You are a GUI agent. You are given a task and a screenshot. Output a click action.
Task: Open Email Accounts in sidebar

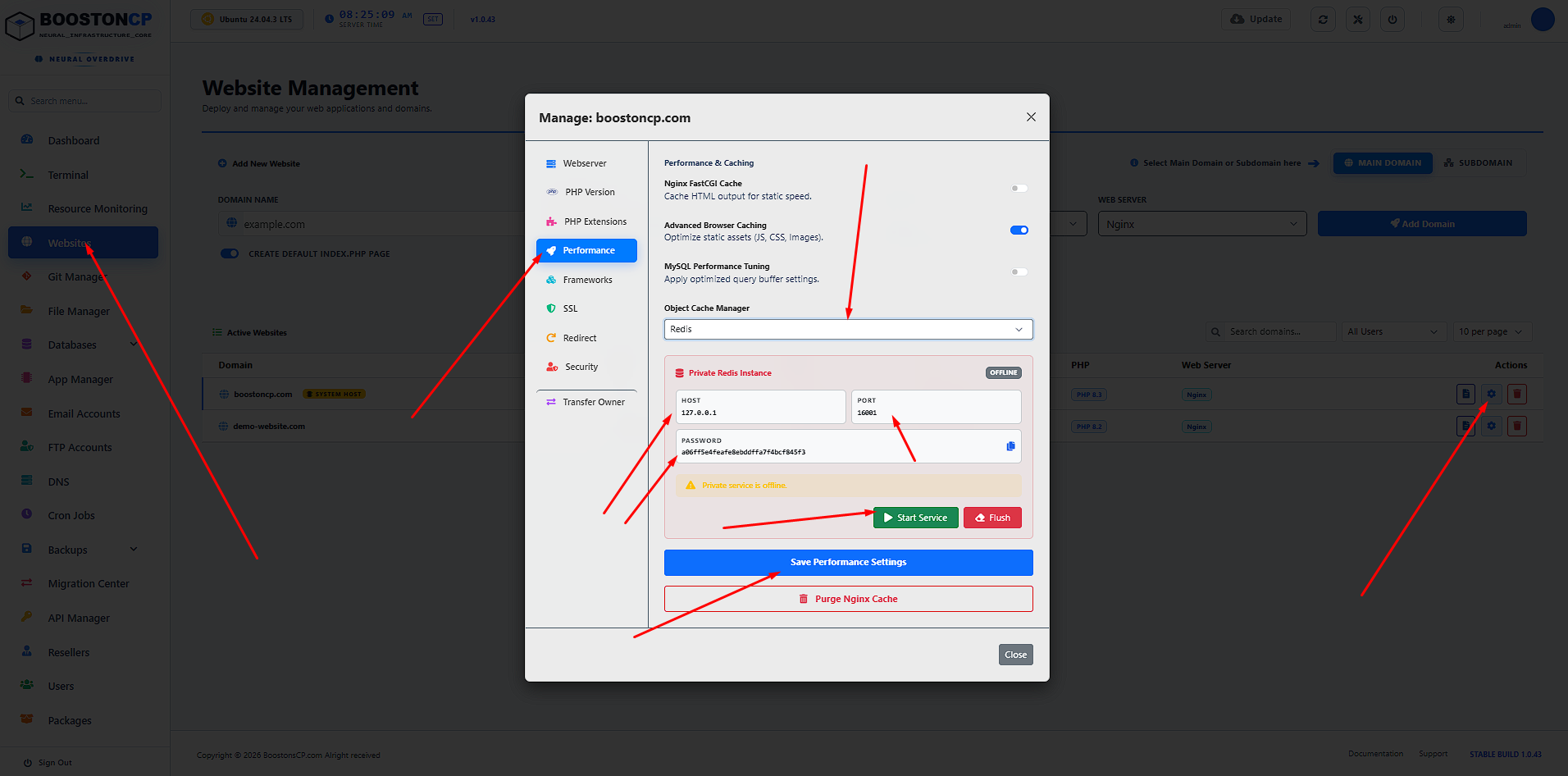click(x=83, y=413)
